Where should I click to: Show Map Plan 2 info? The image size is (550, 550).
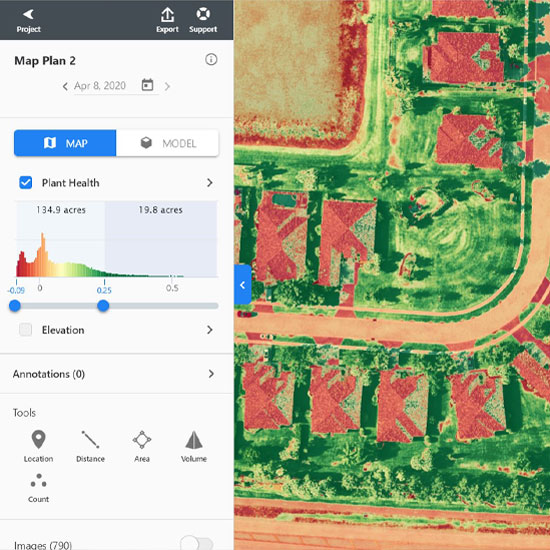coord(211,60)
